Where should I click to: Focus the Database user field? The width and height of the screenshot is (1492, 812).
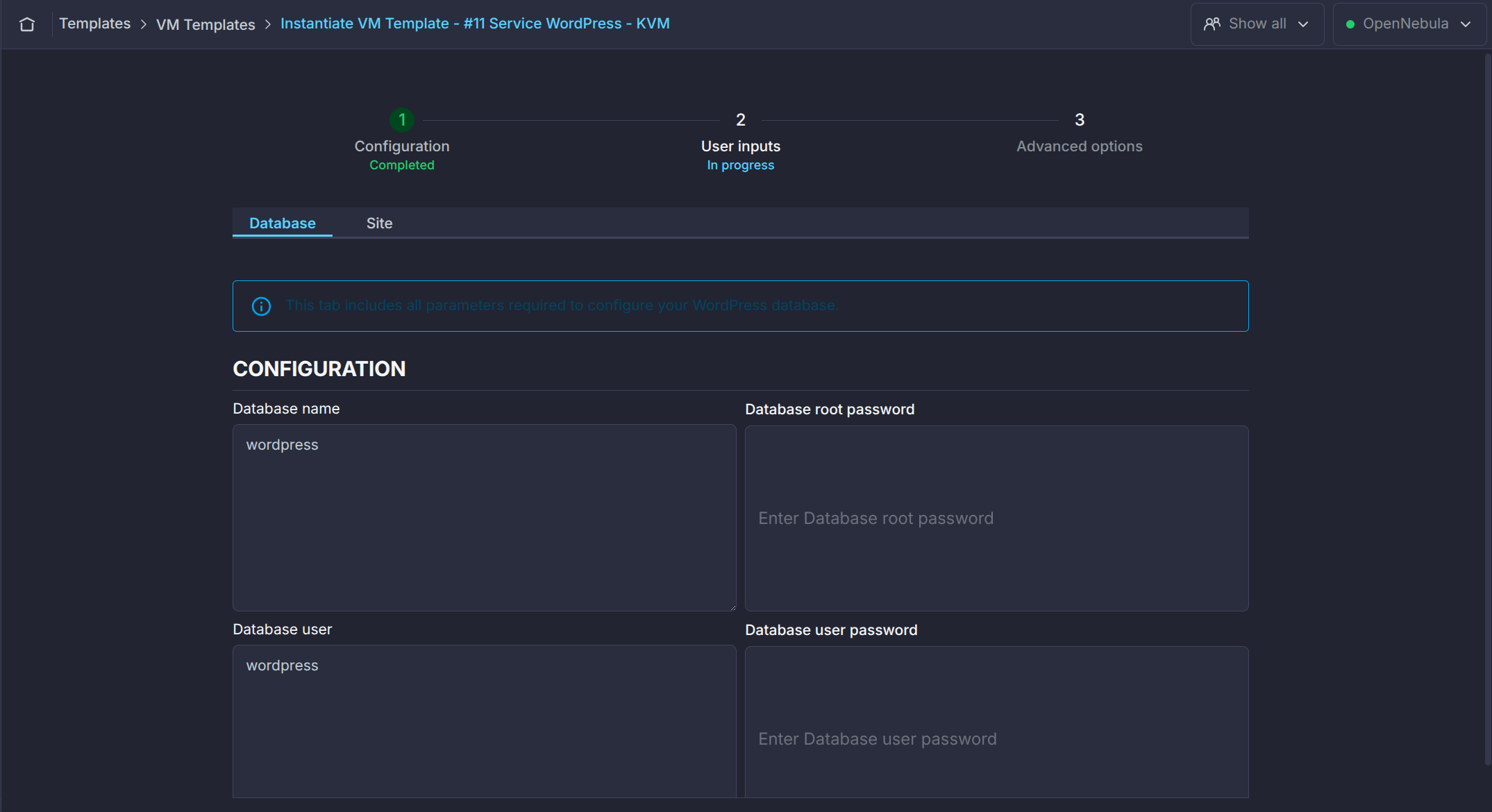485,722
